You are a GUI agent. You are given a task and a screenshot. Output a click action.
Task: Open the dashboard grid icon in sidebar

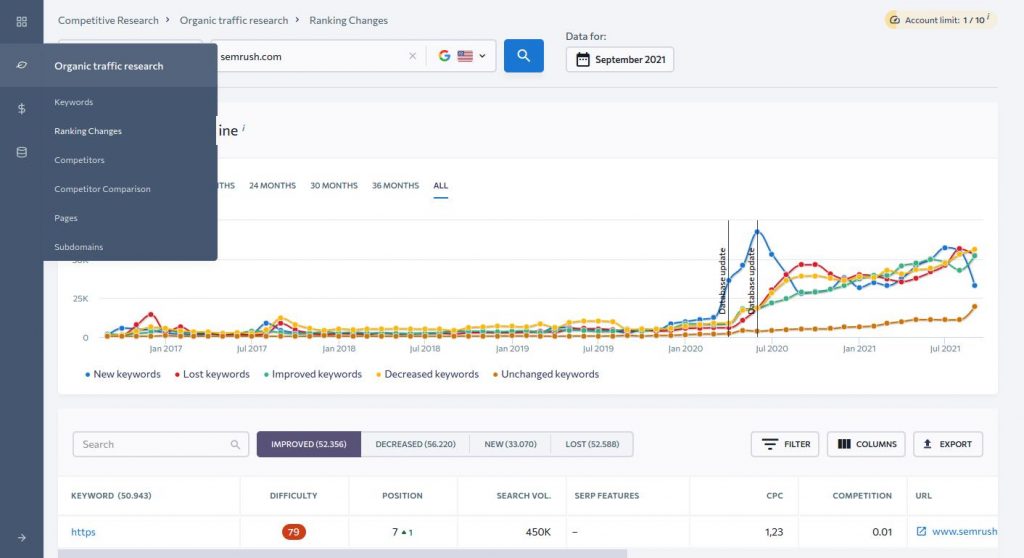pyautogui.click(x=22, y=22)
